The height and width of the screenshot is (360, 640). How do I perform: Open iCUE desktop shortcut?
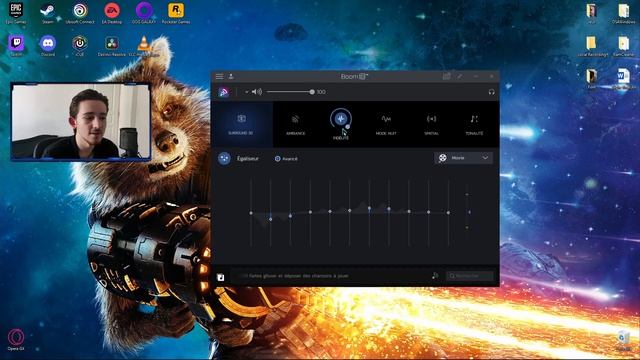point(80,45)
